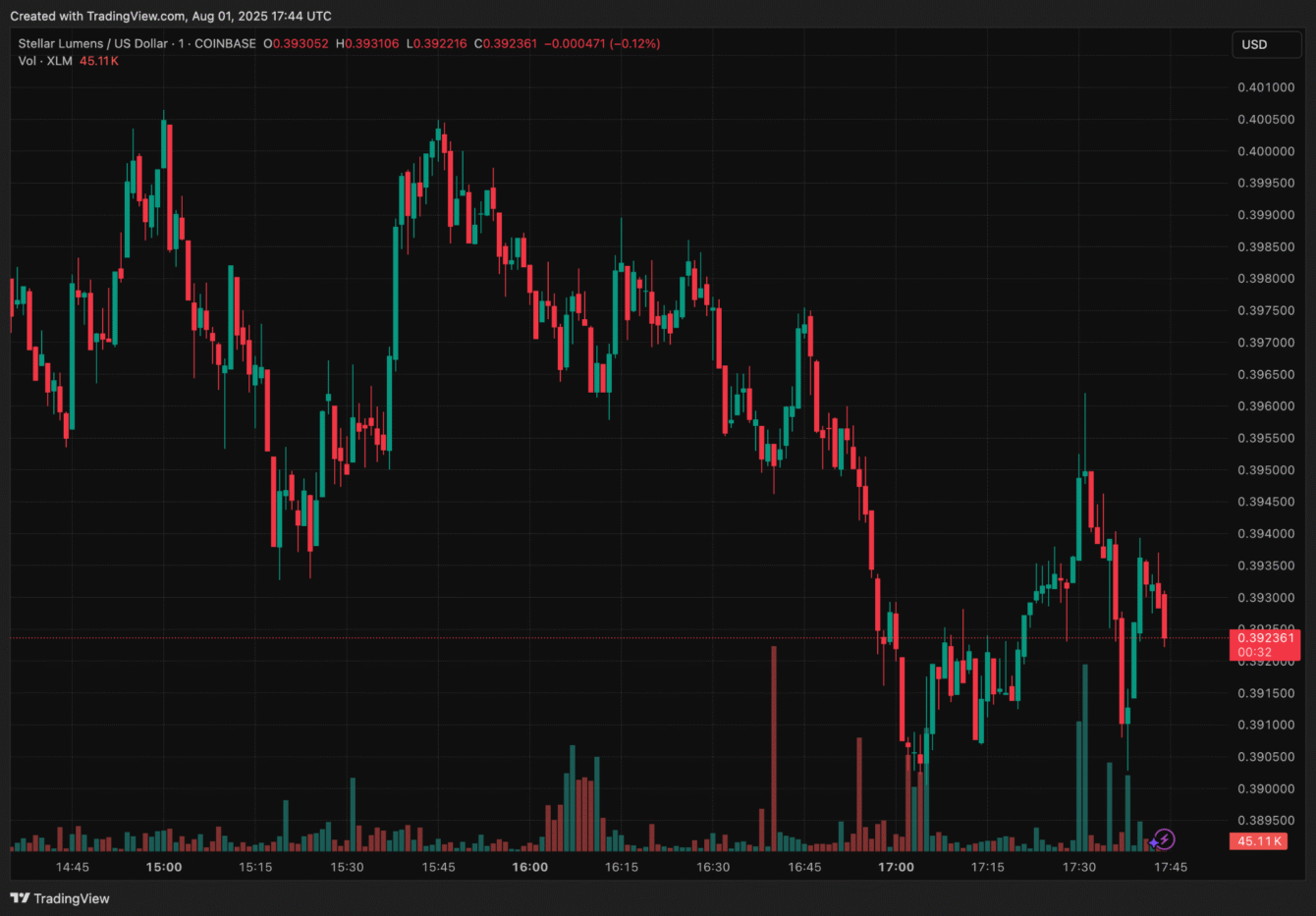Click the 0.395500 price axis label
This screenshot has width=1316, height=916.
[1266, 439]
